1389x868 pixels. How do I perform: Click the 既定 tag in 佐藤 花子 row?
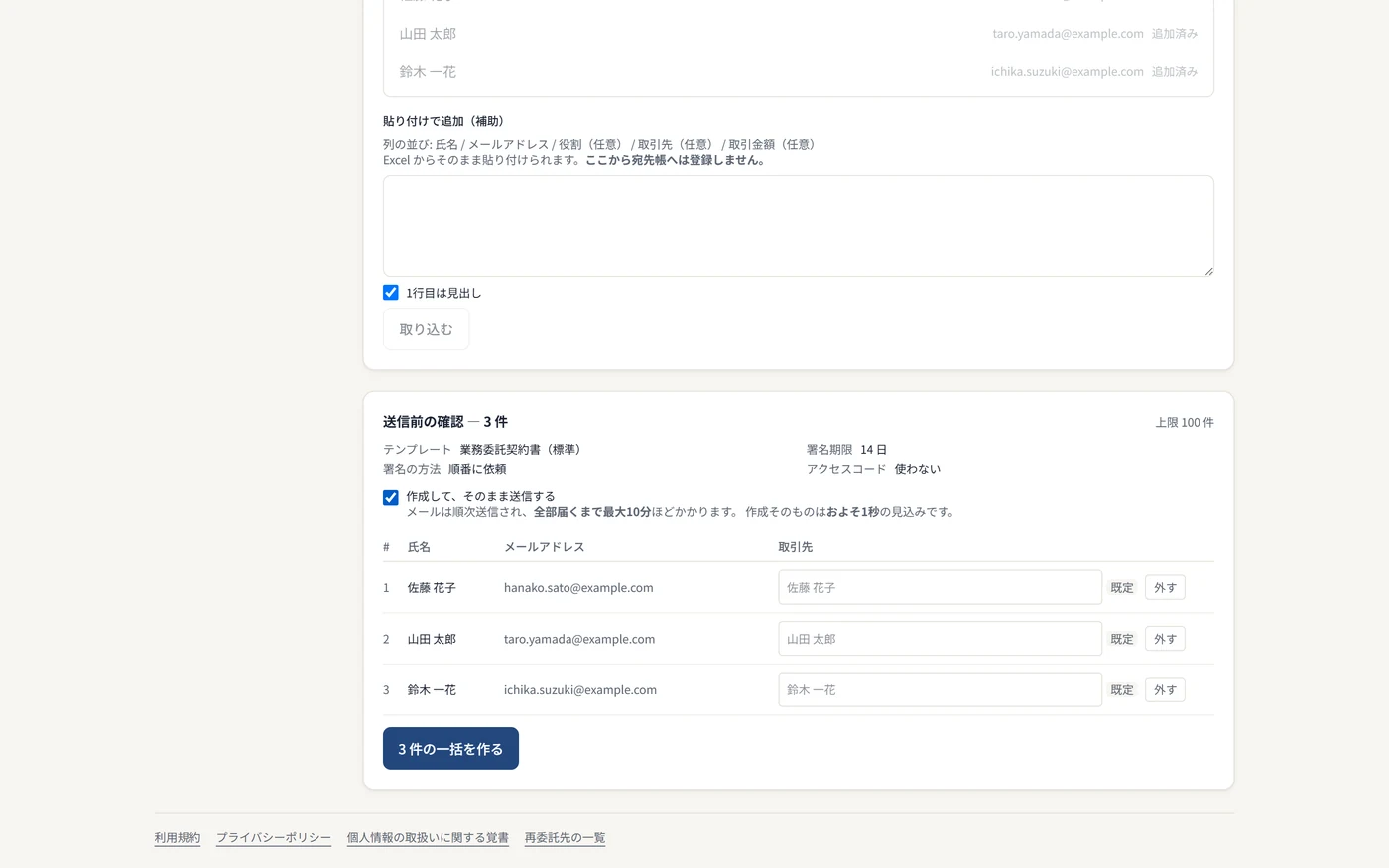[1122, 588]
